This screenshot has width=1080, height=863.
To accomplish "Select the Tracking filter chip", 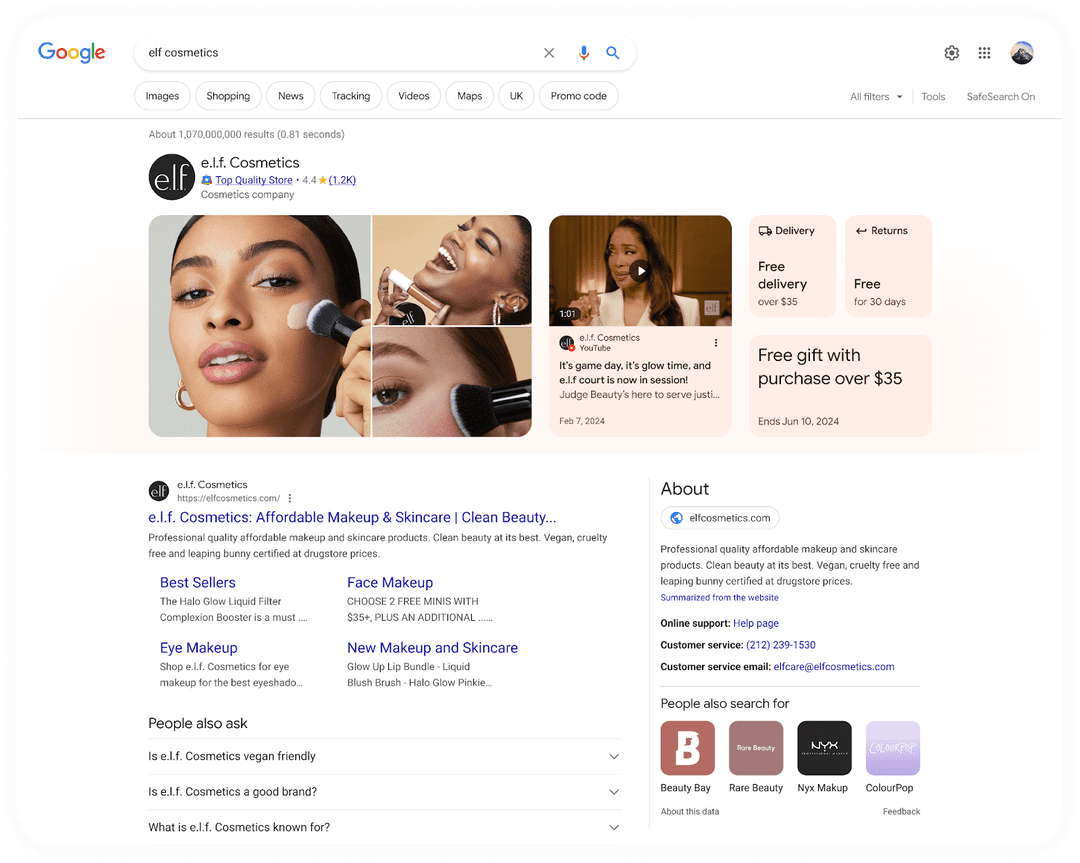I will [351, 96].
